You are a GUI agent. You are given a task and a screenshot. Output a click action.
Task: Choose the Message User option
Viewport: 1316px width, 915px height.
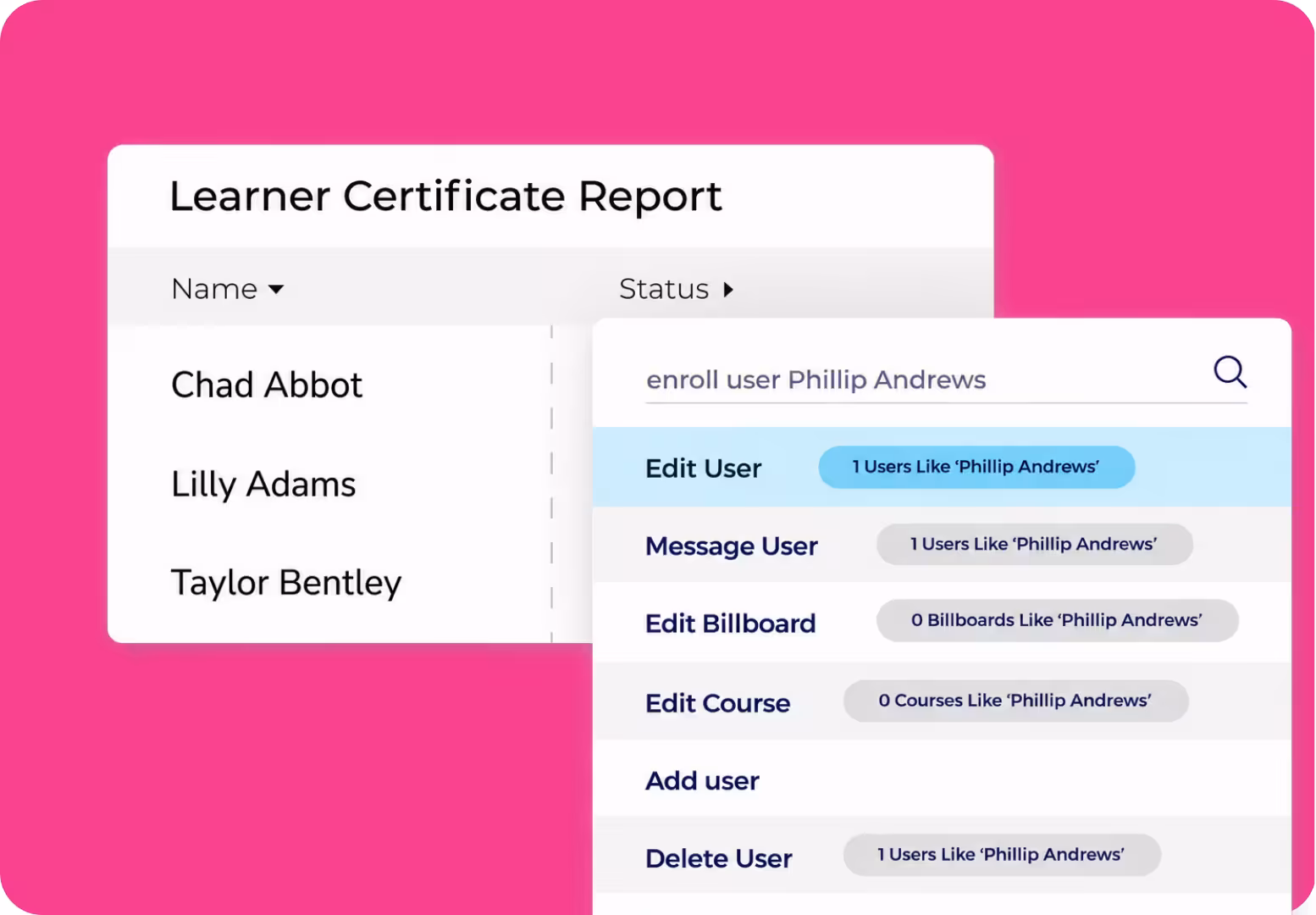tap(942, 545)
